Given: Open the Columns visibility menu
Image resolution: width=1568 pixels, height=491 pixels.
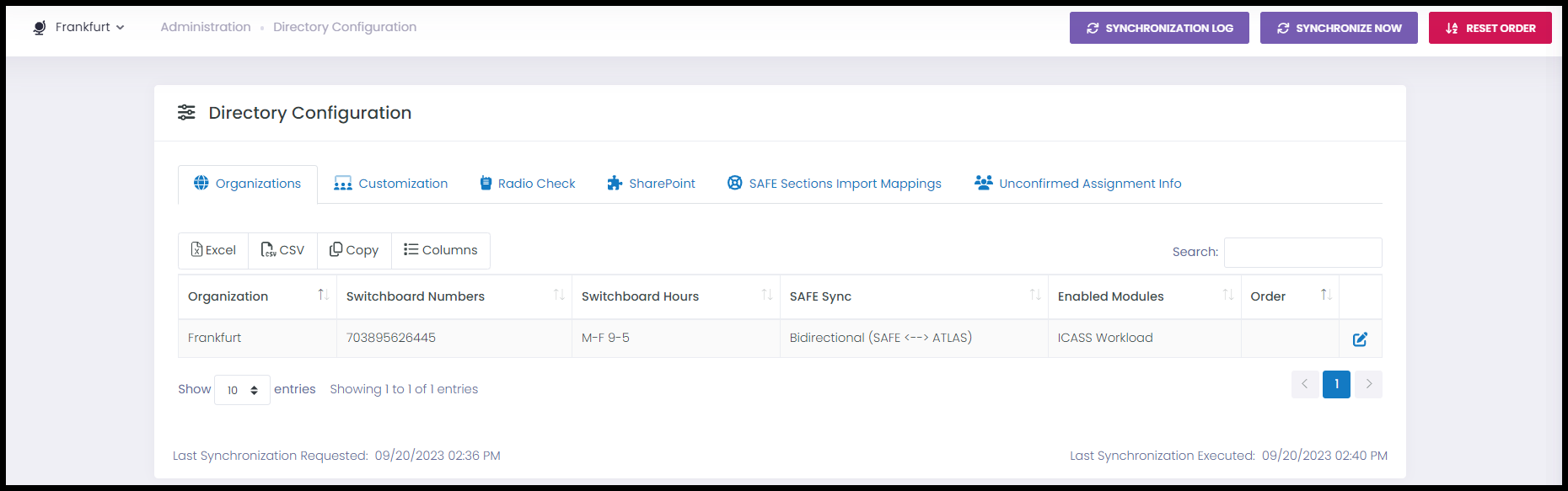Looking at the screenshot, I should pos(441,250).
